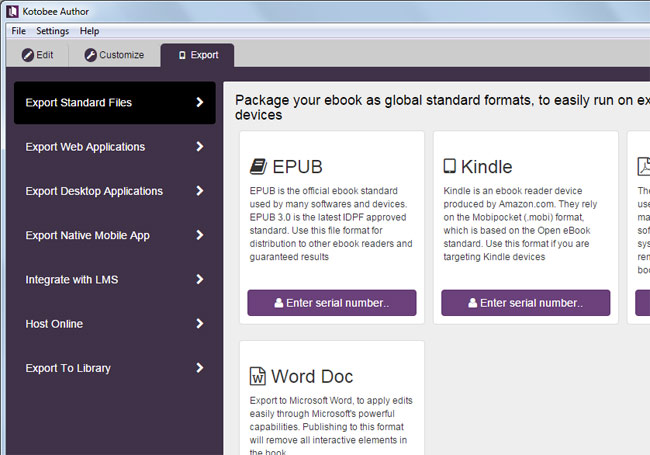Click the Kotobee Author app icon in title bar
The image size is (650, 455).
pos(12,11)
